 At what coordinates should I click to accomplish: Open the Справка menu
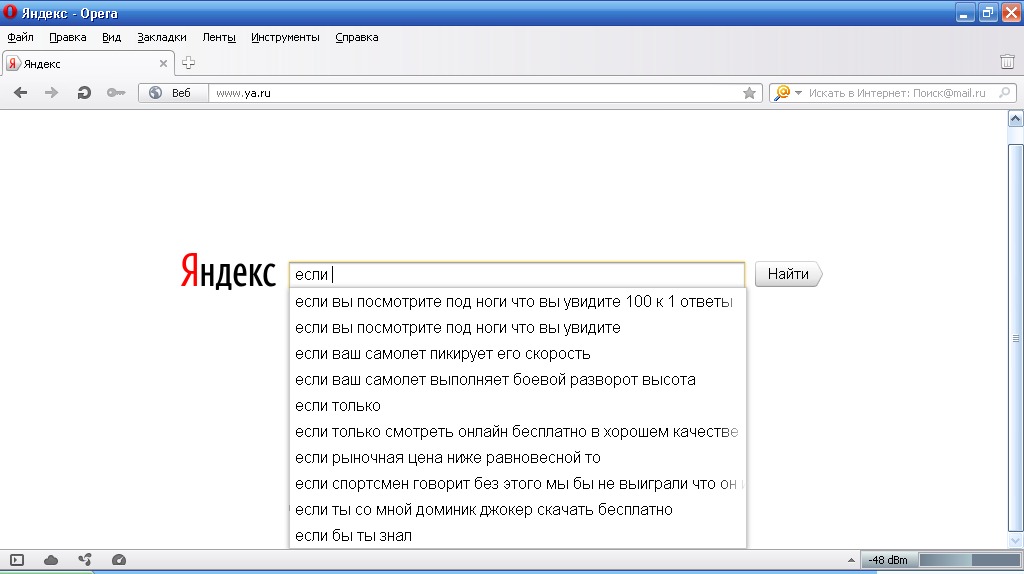coord(357,37)
